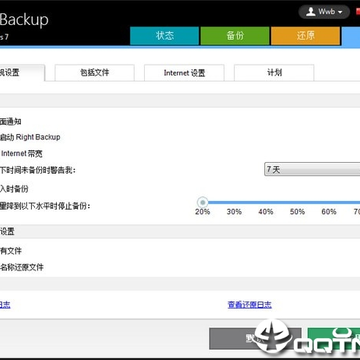Viewport: 360px width, 360px height.
Task: Click the 名称还原文件 option text
Action: pos(22,267)
